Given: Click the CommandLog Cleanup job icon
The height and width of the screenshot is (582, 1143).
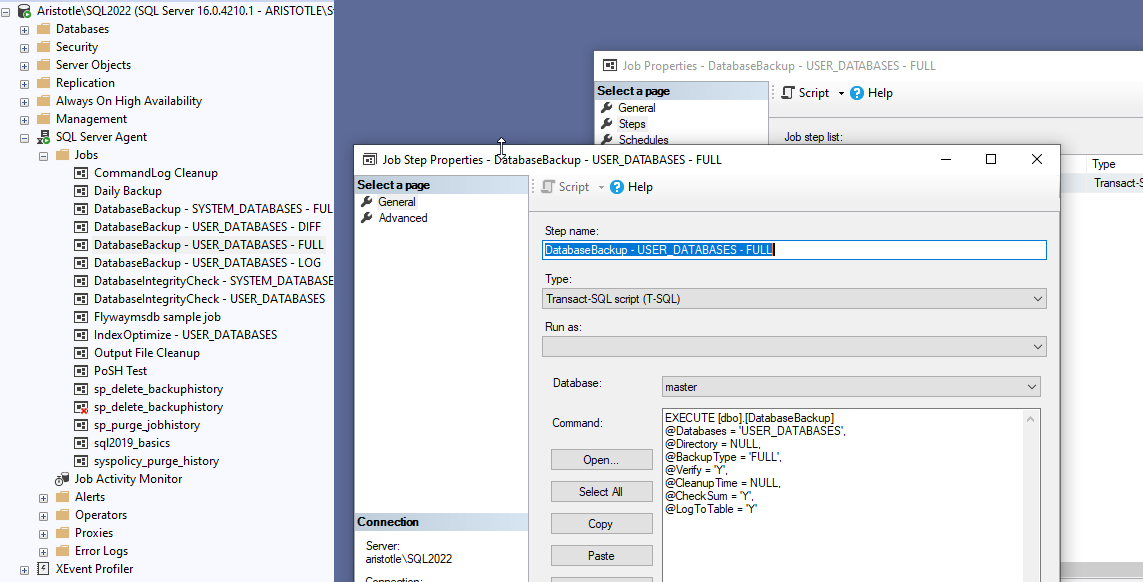Looking at the screenshot, I should (x=82, y=173).
